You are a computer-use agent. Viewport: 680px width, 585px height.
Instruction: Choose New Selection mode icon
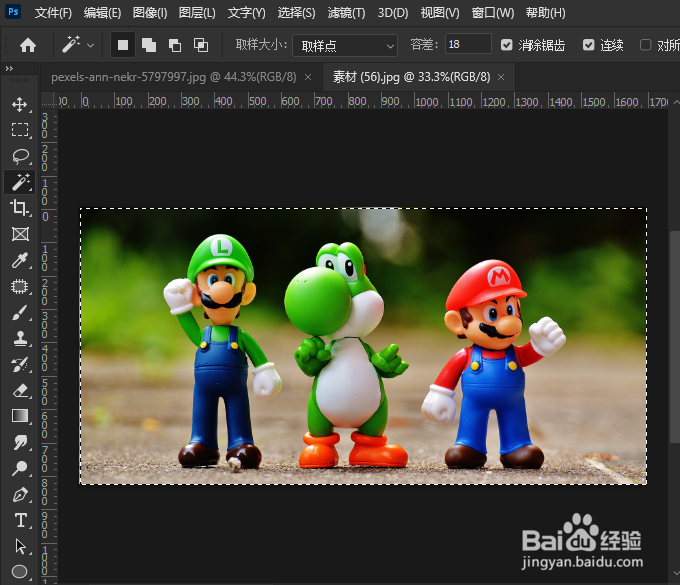click(123, 45)
